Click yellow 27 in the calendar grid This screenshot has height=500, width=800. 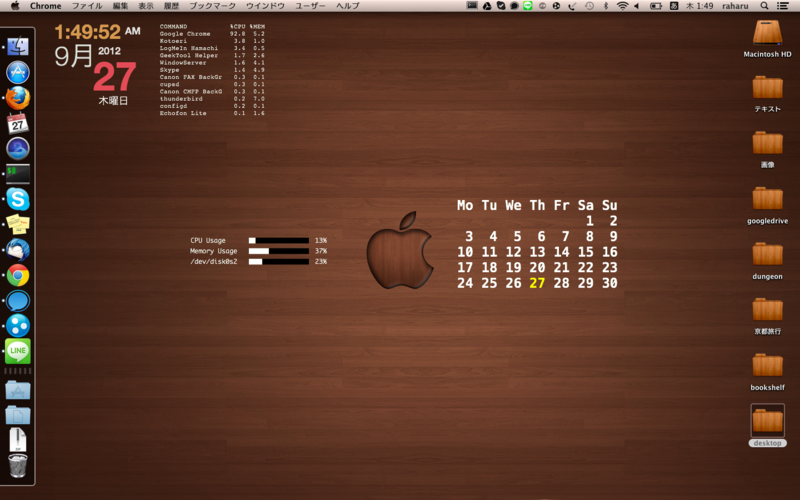point(537,283)
